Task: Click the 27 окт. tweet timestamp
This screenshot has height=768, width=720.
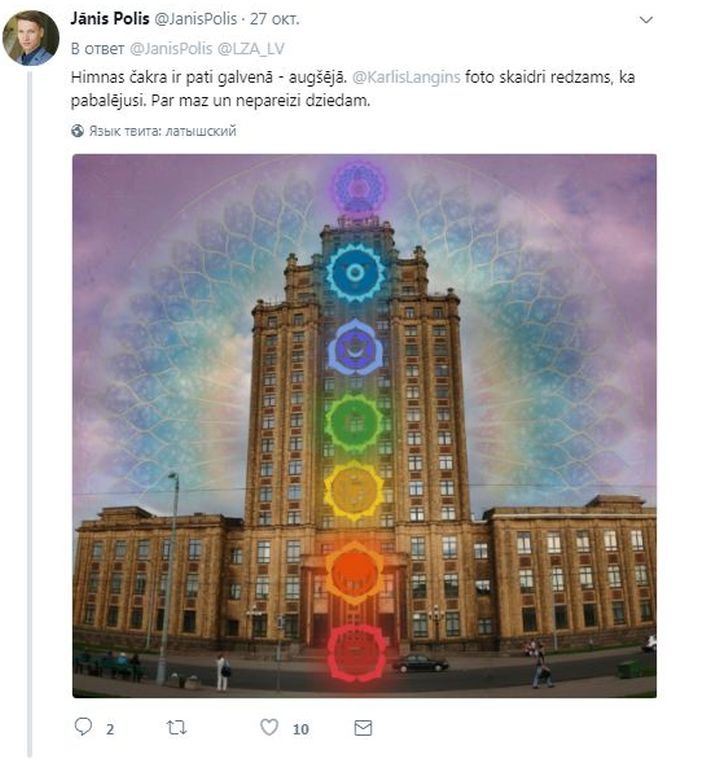Action: tap(274, 19)
